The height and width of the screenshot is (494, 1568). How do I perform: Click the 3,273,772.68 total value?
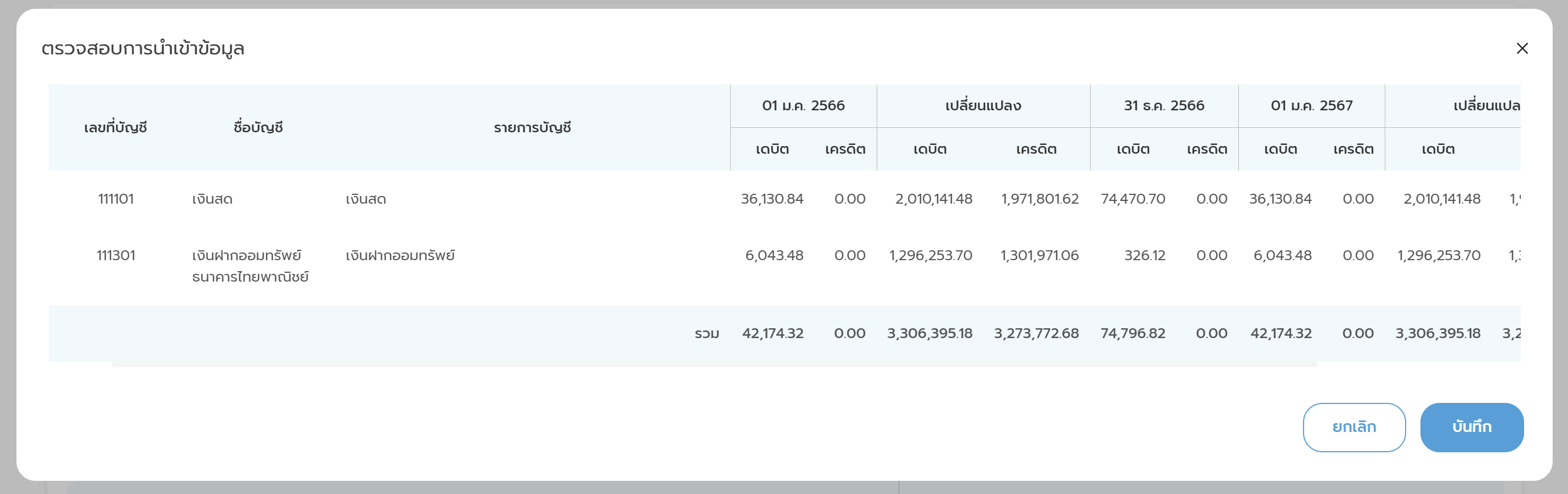click(x=1036, y=333)
